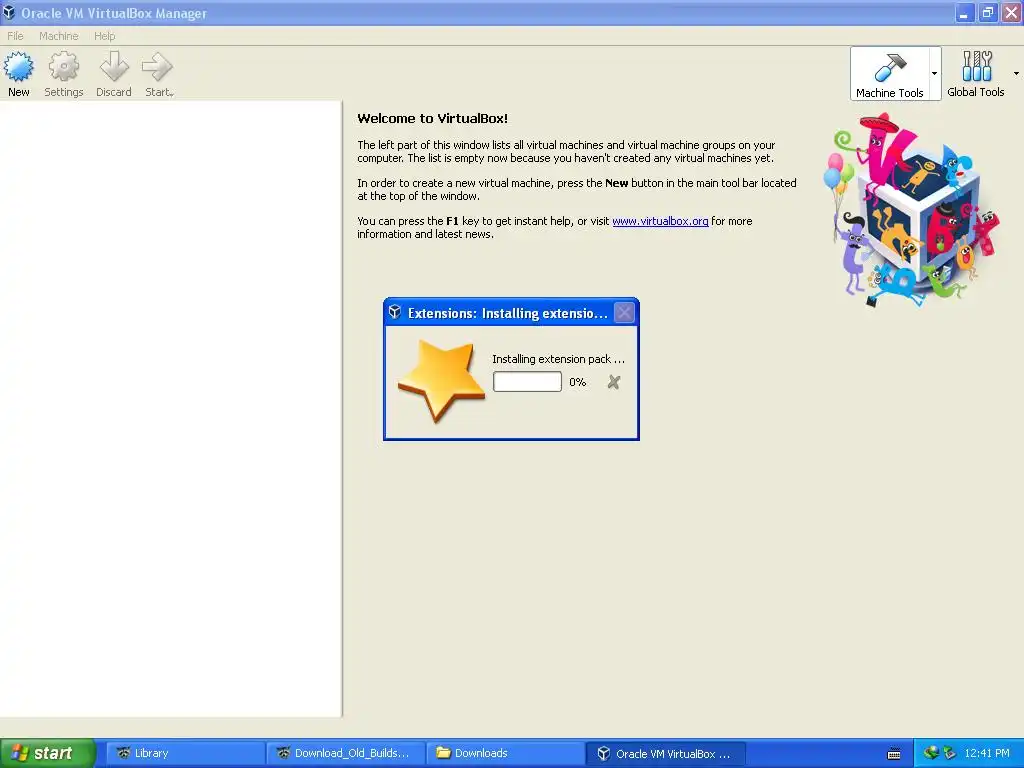Click the 0% progress text
The width and height of the screenshot is (1024, 768).
pyautogui.click(x=577, y=382)
